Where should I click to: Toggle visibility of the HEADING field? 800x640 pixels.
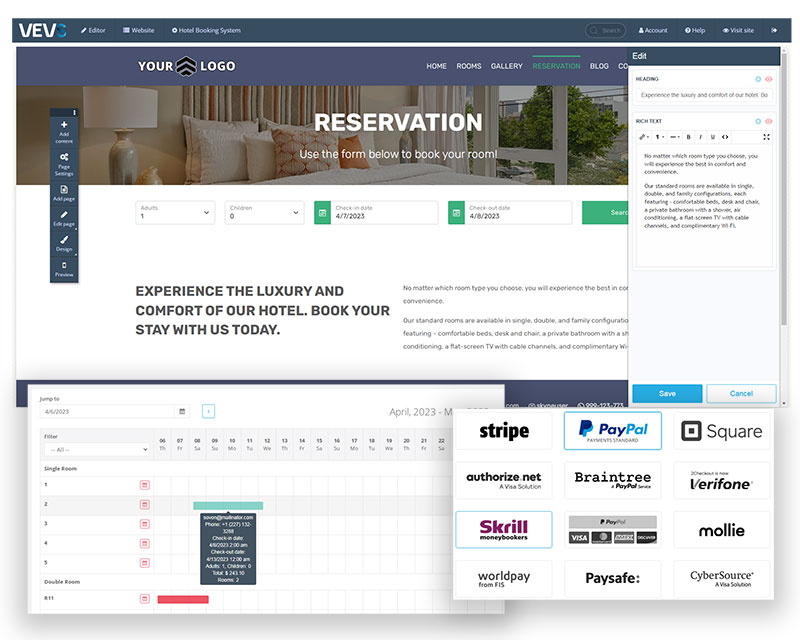768,79
